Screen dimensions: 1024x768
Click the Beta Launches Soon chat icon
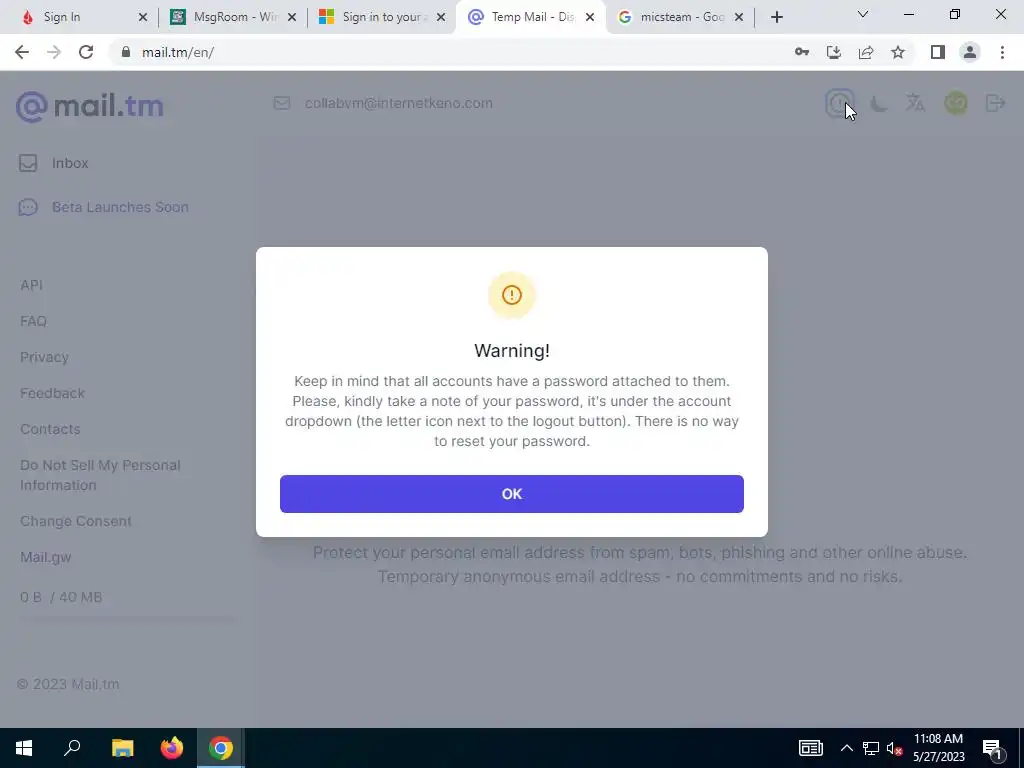pyautogui.click(x=28, y=207)
